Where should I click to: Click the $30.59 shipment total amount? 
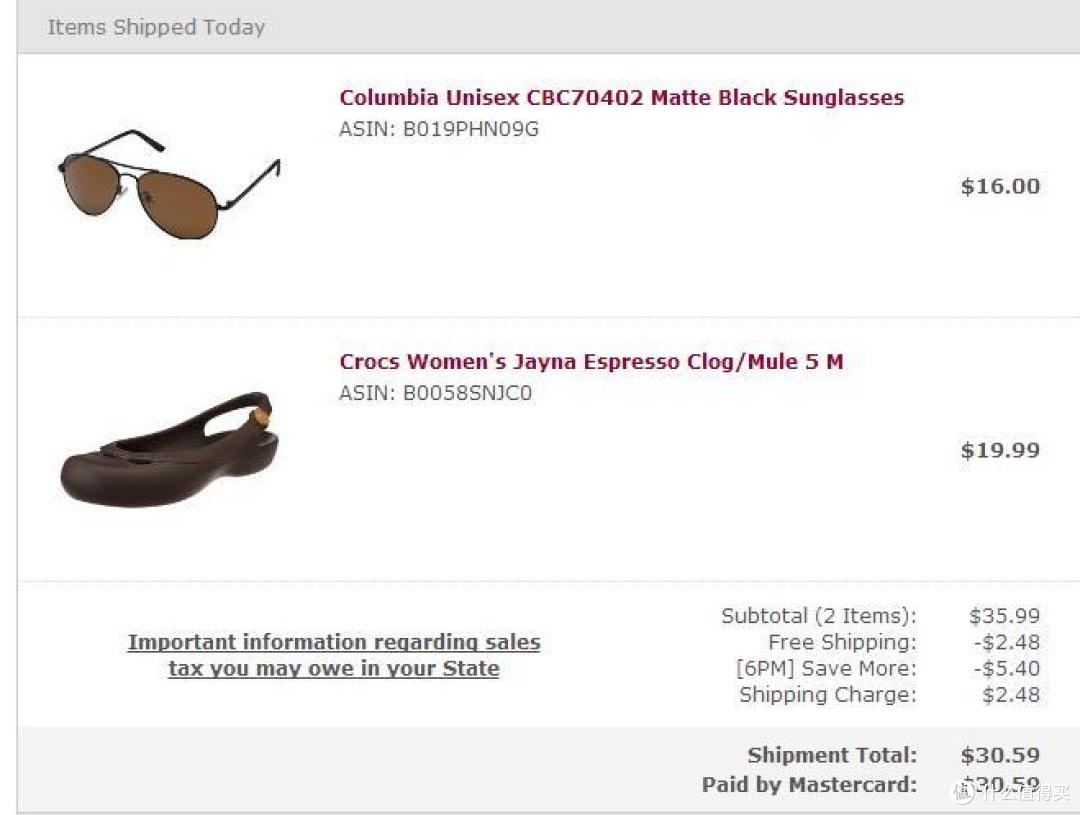click(x=1000, y=754)
